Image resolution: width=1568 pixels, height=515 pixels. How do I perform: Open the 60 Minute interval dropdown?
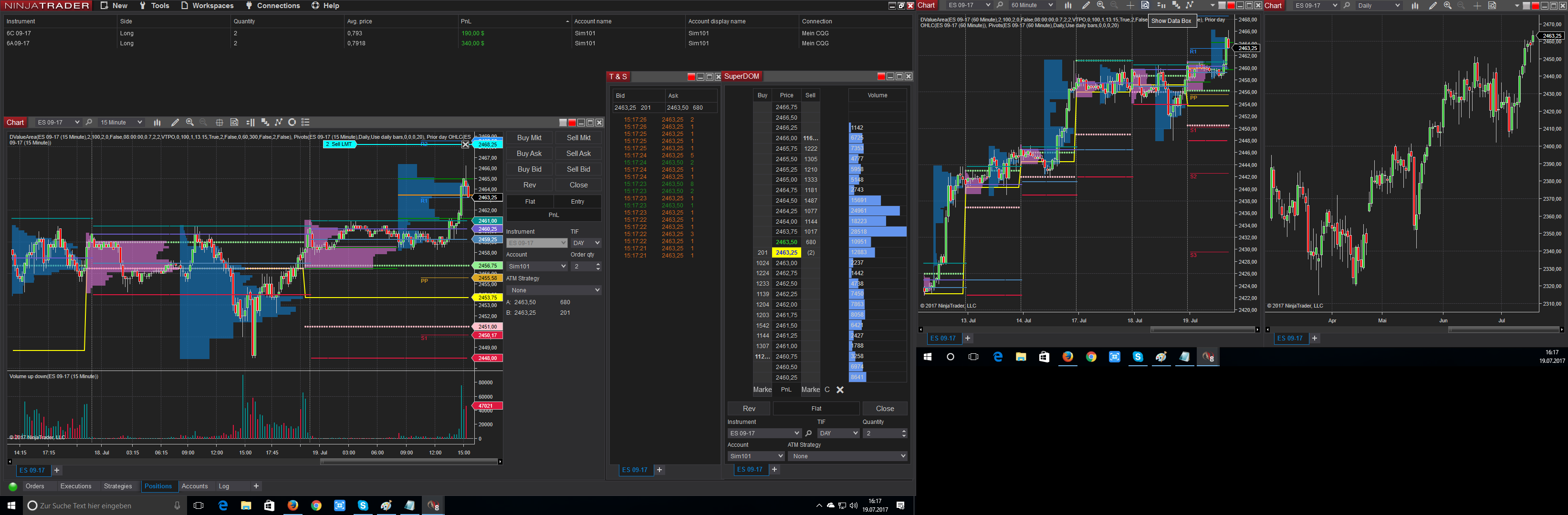click(1032, 5)
